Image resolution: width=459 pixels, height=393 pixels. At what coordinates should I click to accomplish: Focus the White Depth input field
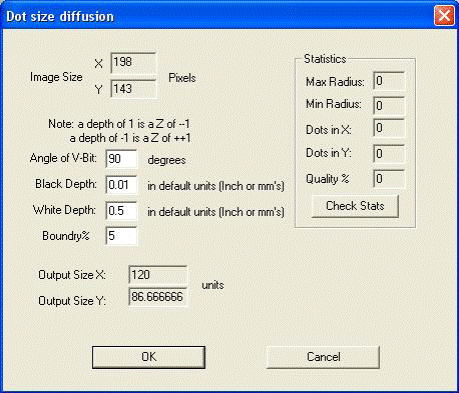[121, 211]
